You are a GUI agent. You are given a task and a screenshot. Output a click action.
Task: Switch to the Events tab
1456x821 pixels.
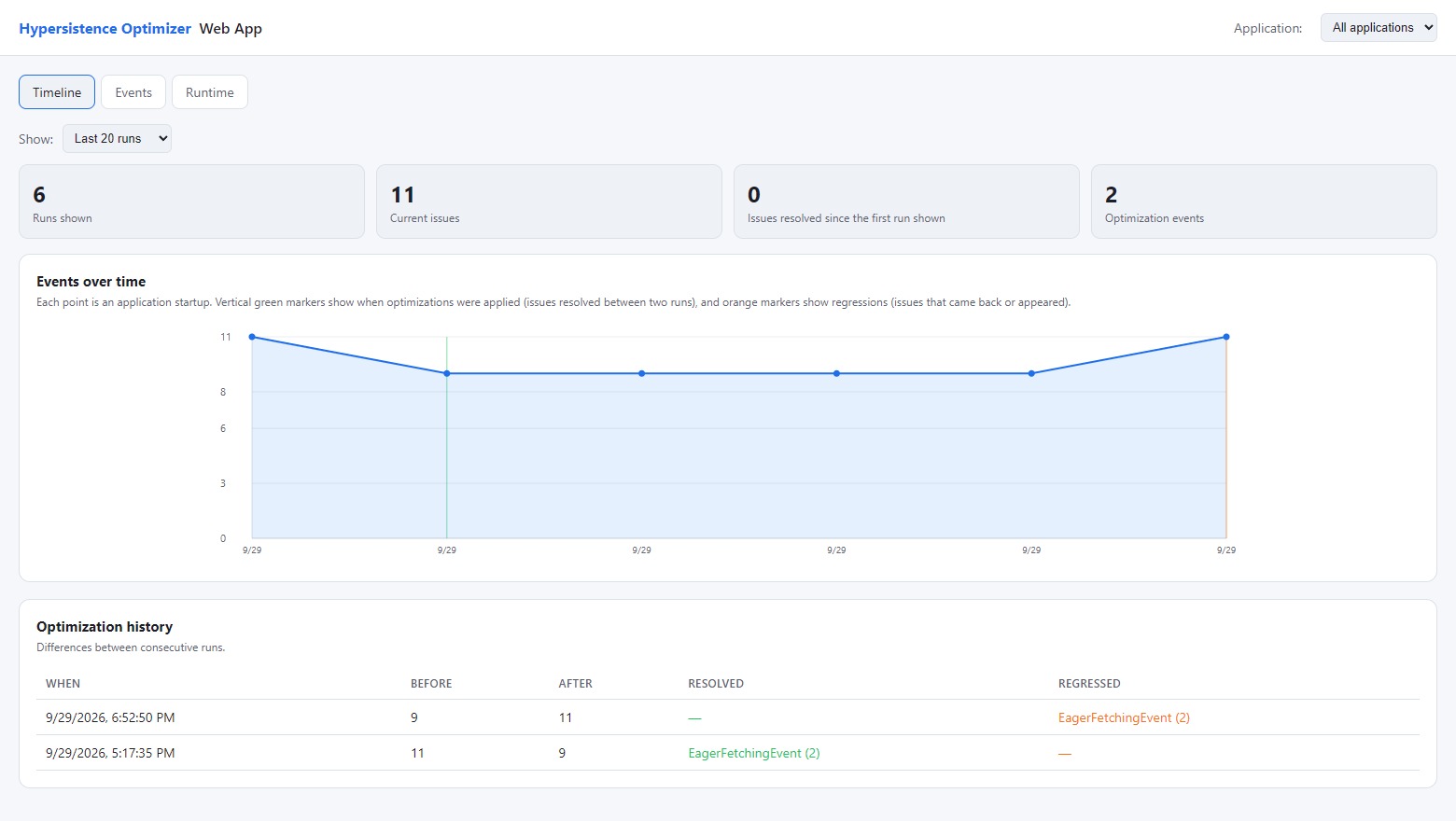(x=133, y=92)
